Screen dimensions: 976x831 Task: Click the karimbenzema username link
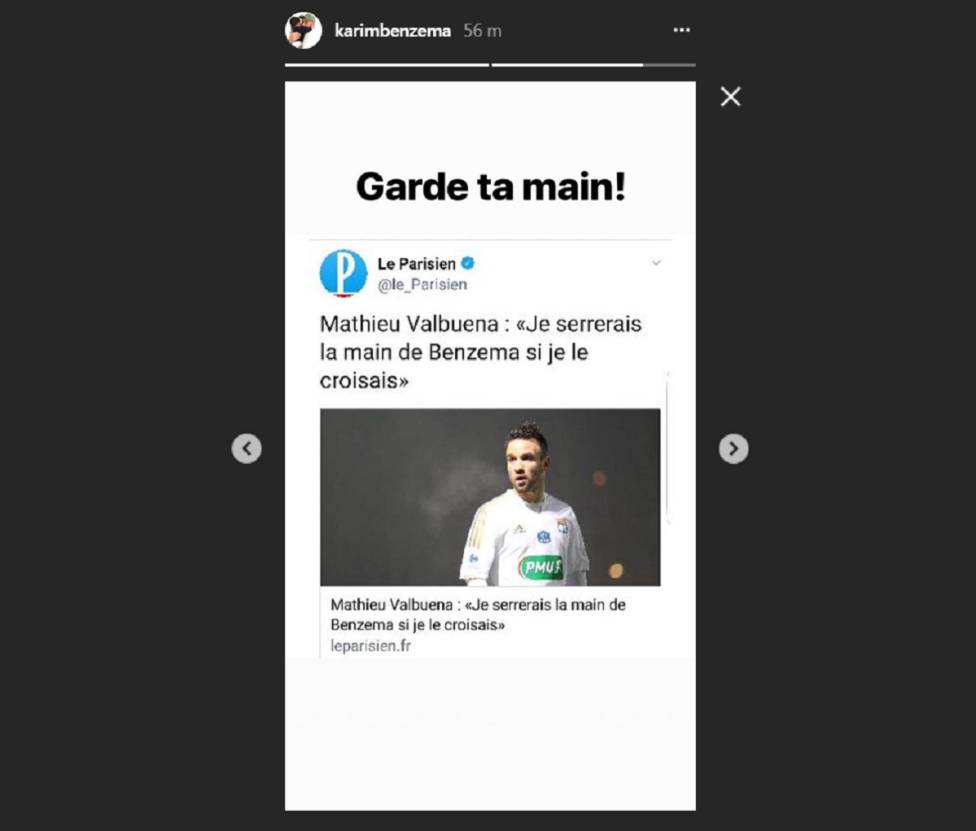tap(392, 31)
